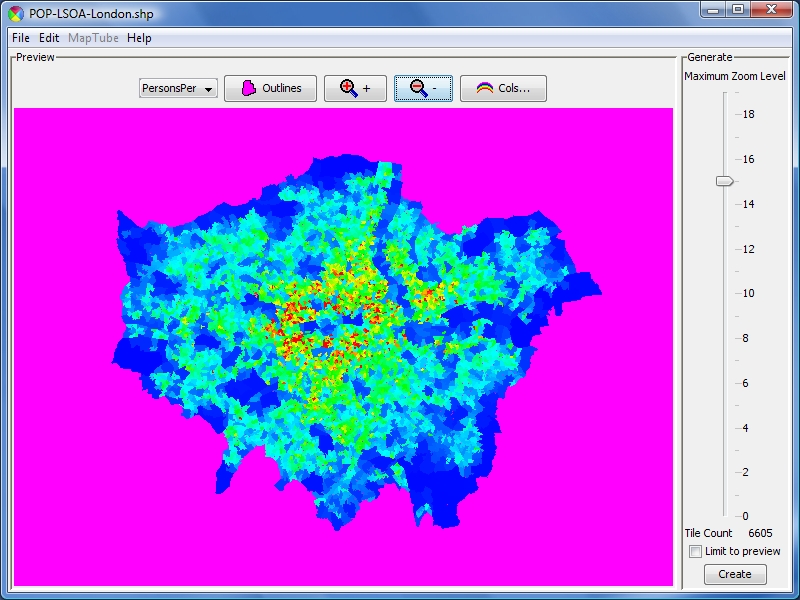Open the Cols... colour settings
Image resolution: width=800 pixels, height=600 pixels.
pos(504,88)
